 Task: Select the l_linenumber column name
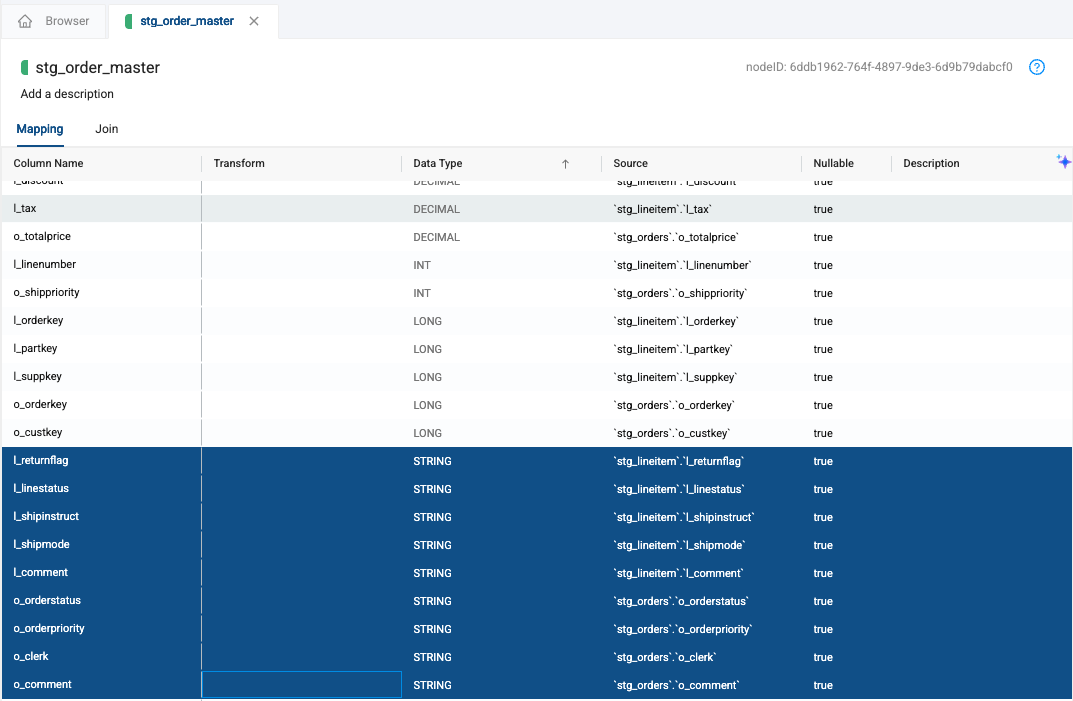pos(44,264)
